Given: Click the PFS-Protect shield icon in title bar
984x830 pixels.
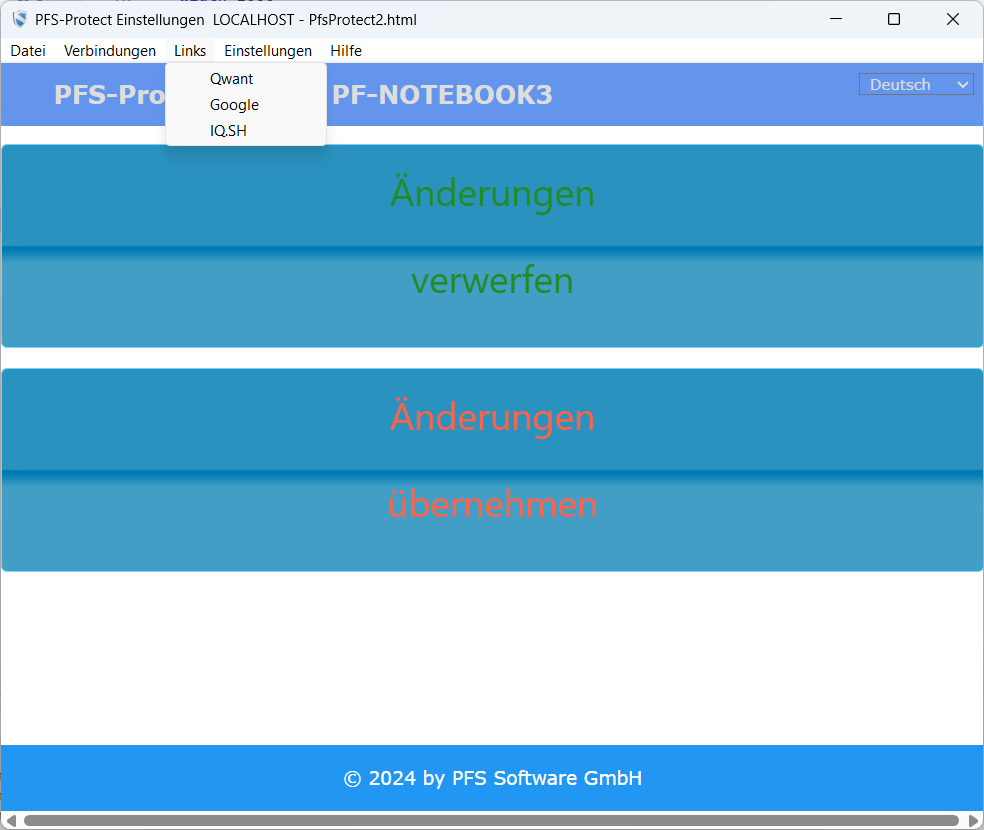Looking at the screenshot, I should point(19,19).
